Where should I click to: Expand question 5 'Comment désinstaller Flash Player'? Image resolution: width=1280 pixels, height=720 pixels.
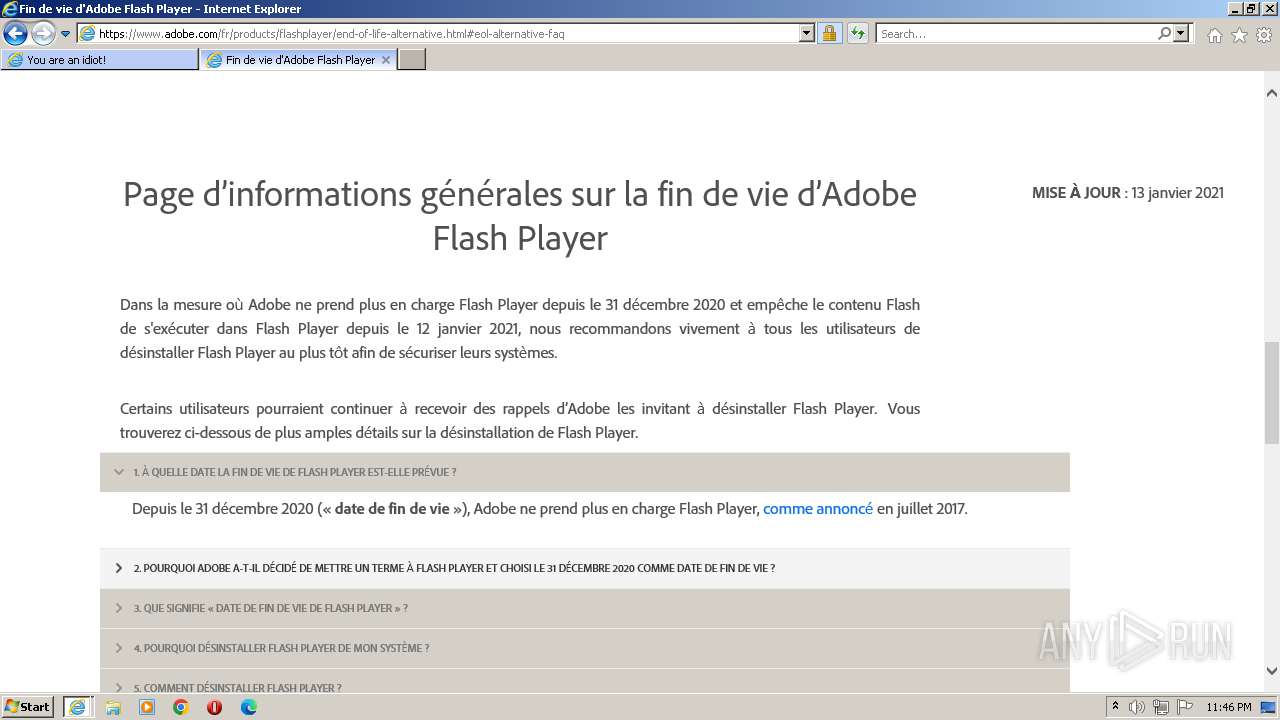584,682
